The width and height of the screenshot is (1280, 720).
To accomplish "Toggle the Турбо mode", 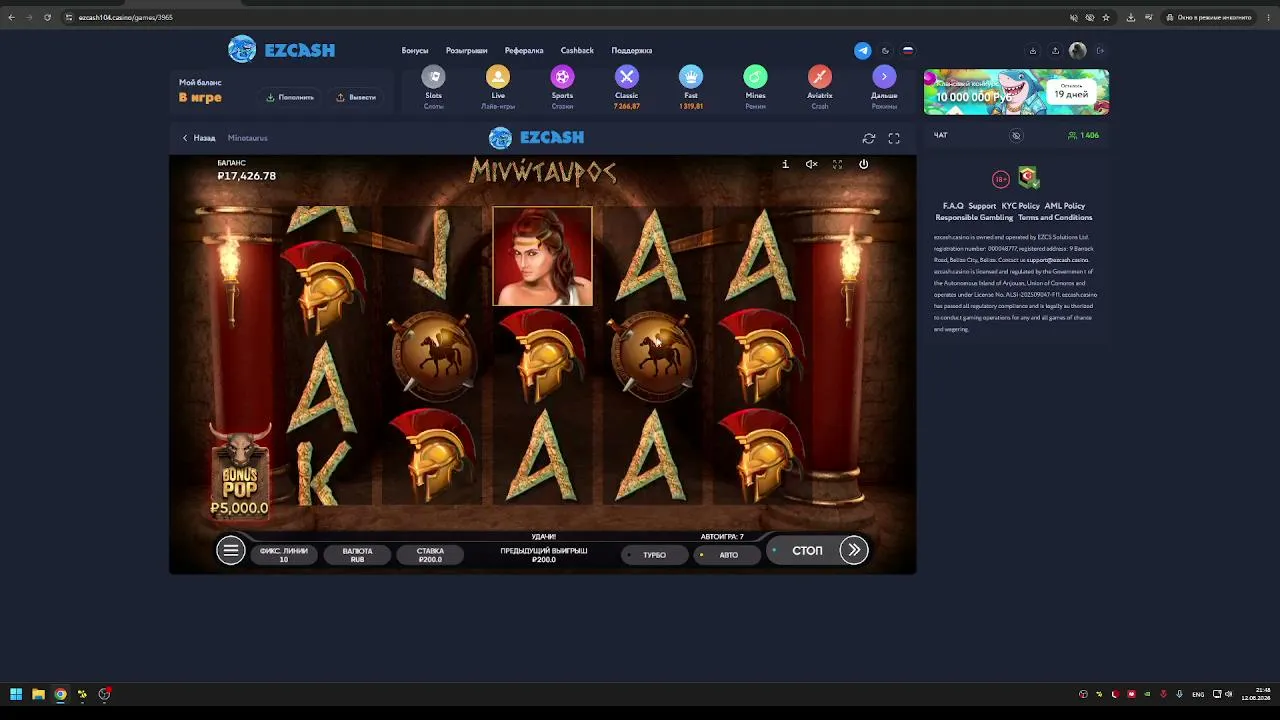I will pyautogui.click(x=655, y=555).
